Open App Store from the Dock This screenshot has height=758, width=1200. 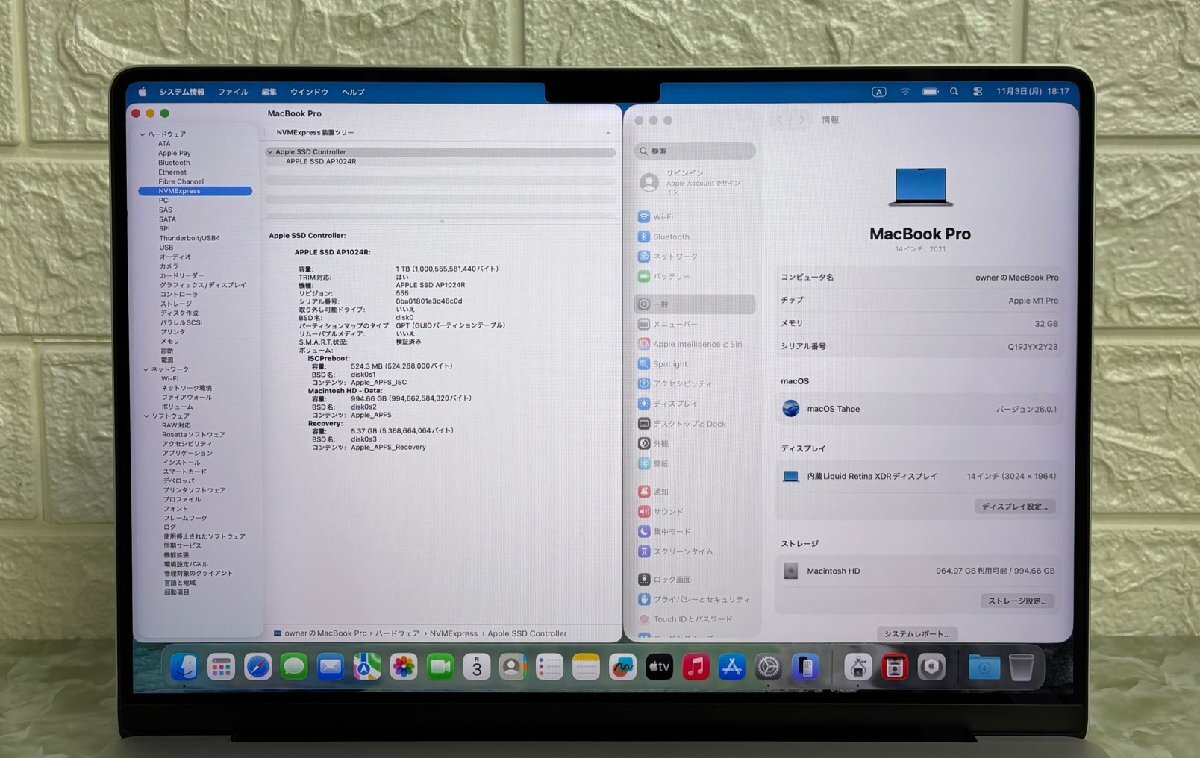pos(732,667)
